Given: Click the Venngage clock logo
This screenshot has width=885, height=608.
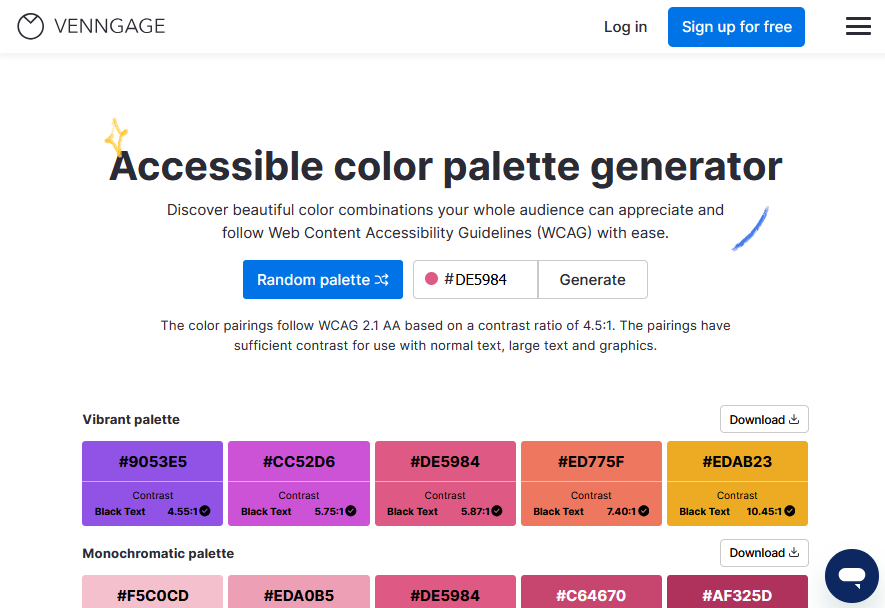Looking at the screenshot, I should [30, 26].
